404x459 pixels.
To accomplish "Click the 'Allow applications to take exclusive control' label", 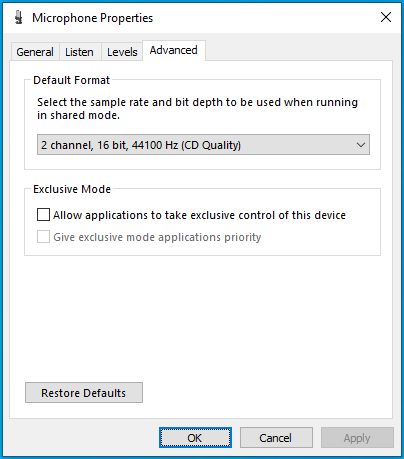I will (x=199, y=215).
